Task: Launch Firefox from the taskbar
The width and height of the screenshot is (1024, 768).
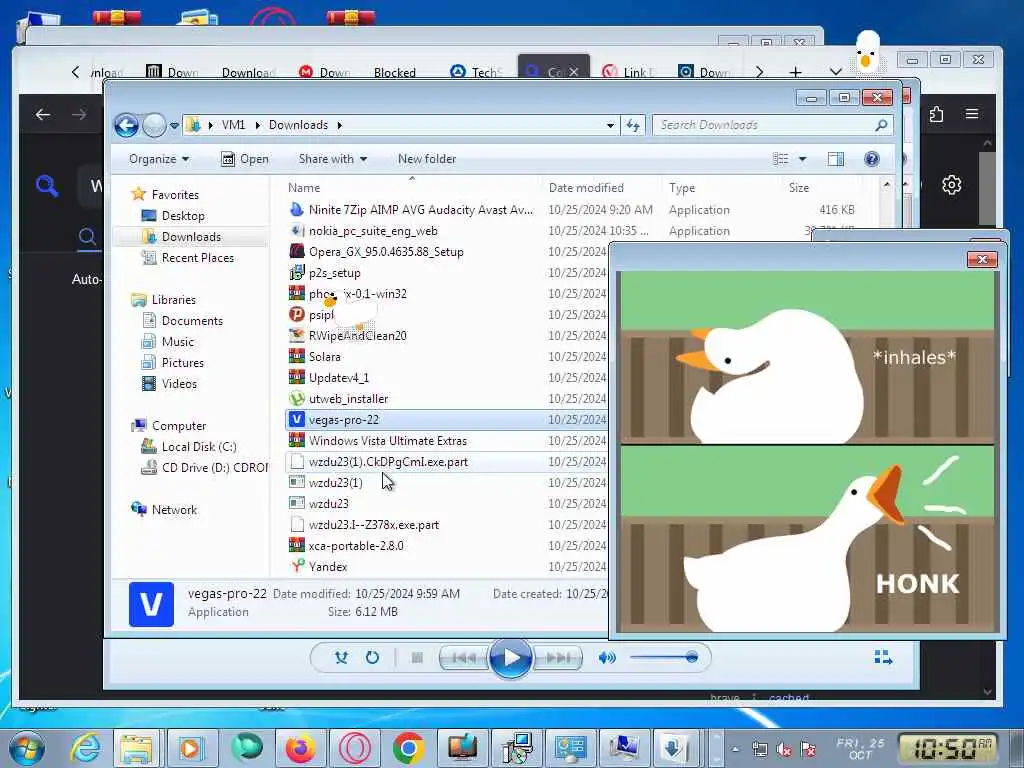Action: (x=300, y=748)
